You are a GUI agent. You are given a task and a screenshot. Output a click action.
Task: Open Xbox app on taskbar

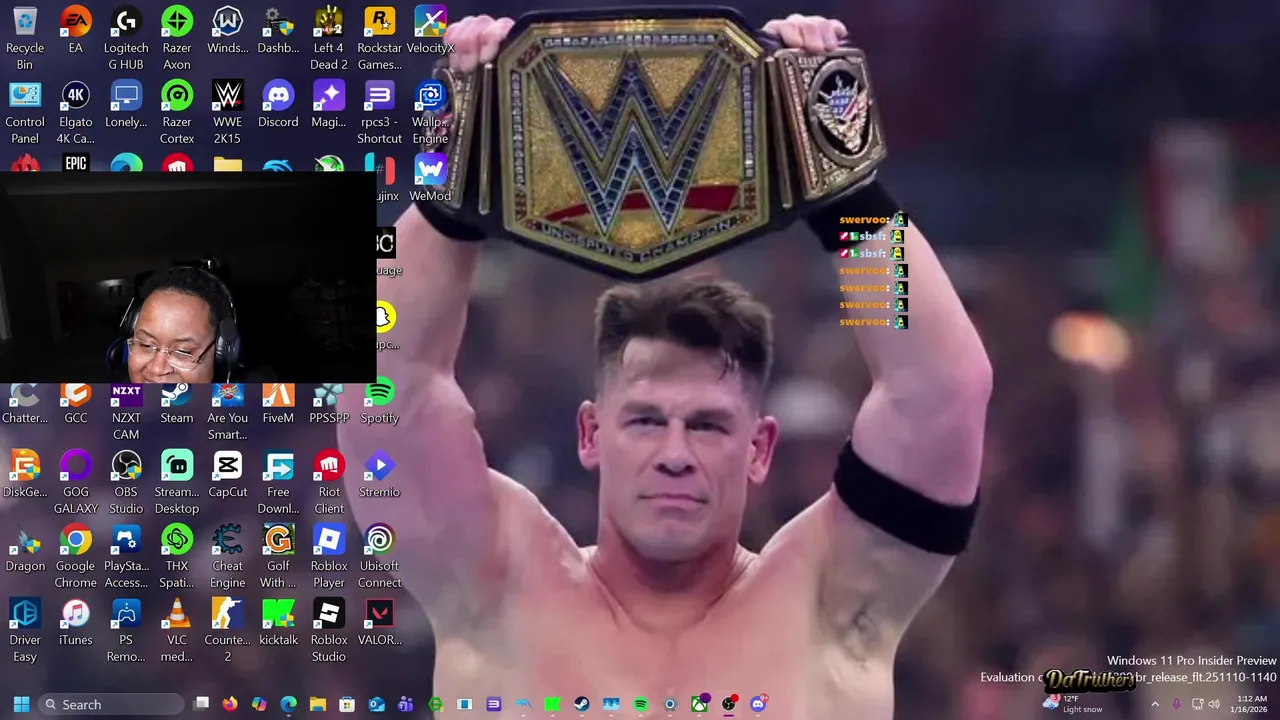699,704
